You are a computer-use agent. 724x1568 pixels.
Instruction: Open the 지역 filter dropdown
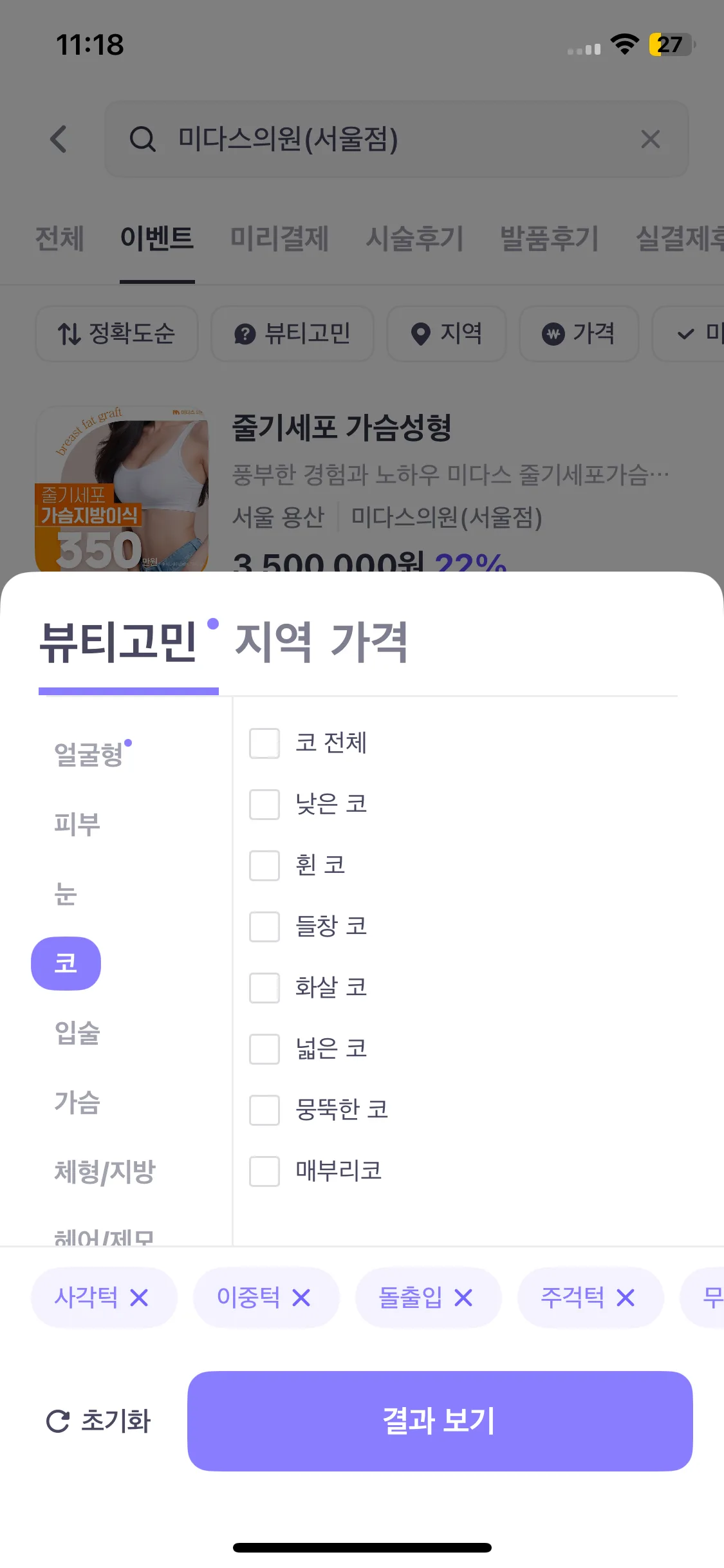pos(447,333)
